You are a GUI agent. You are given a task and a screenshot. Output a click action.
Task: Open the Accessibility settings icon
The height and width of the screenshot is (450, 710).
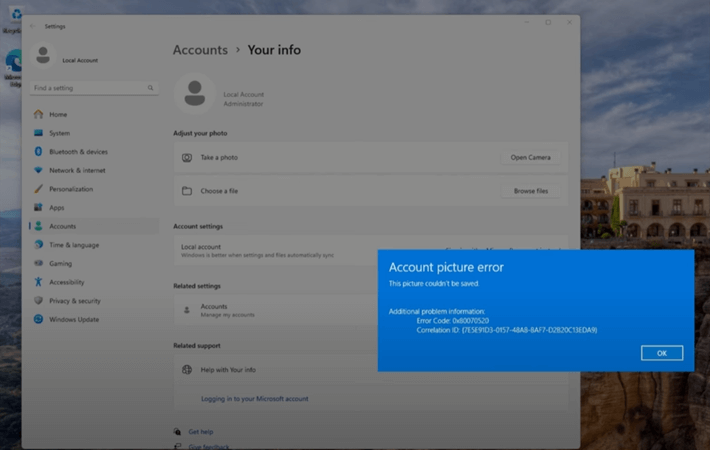(38, 282)
